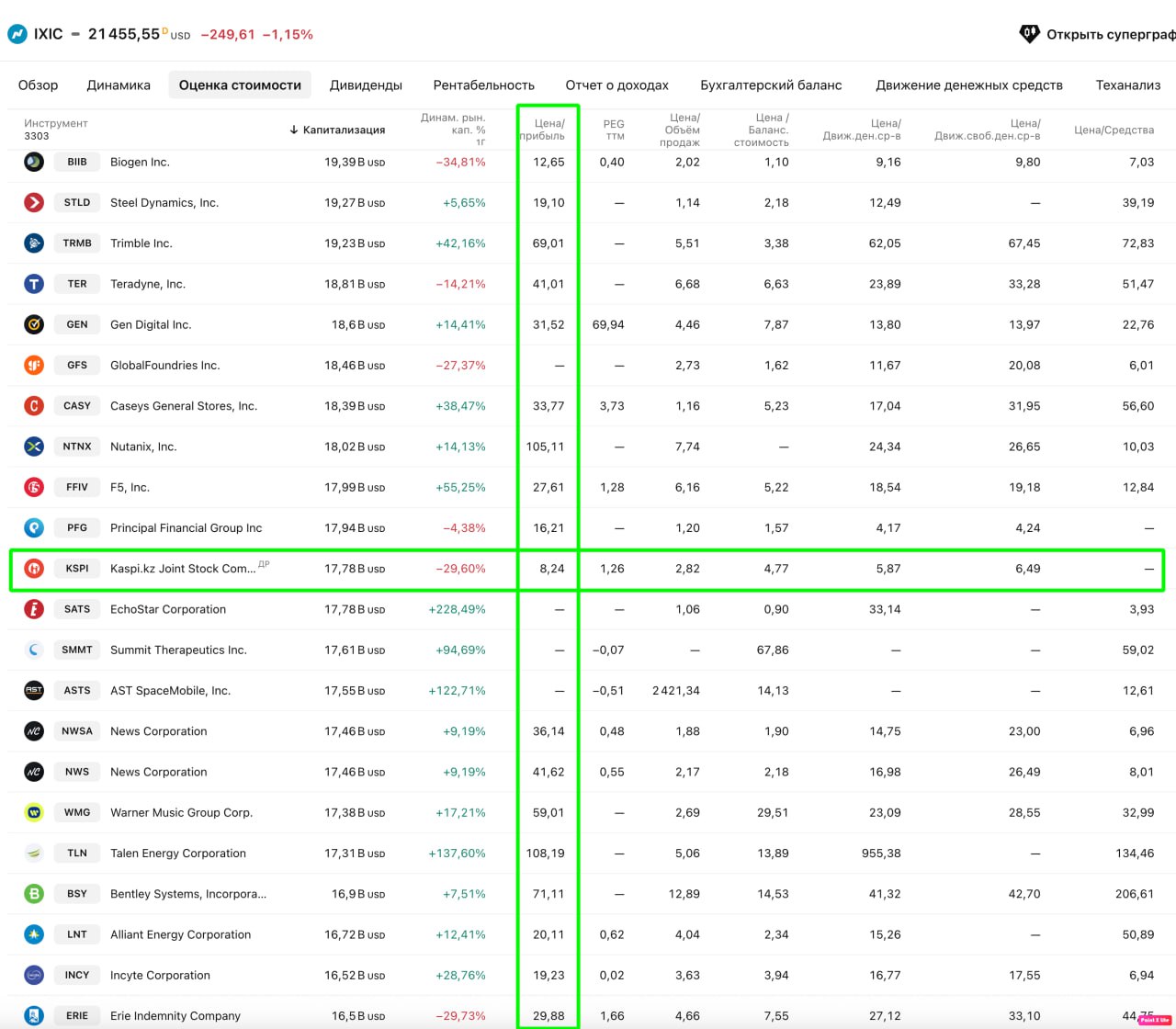1176x1029 pixels.
Task: Click the NTNX ticker badge
Action: click(77, 447)
